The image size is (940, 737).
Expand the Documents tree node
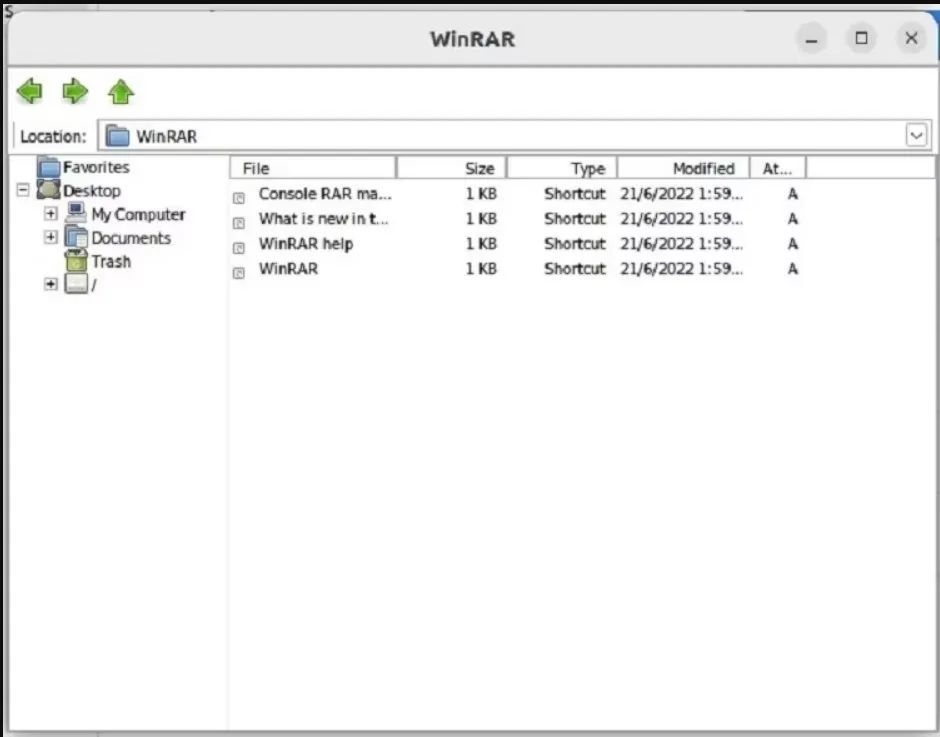(50, 237)
